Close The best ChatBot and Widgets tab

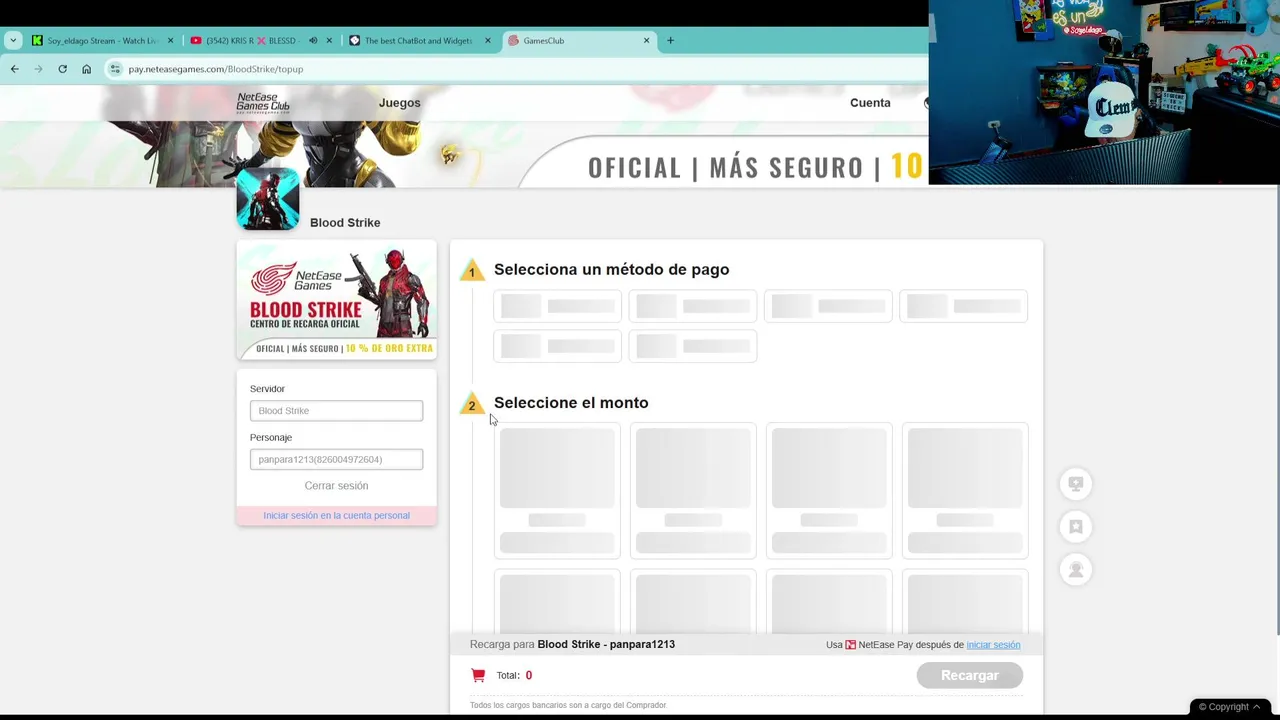click(x=488, y=41)
